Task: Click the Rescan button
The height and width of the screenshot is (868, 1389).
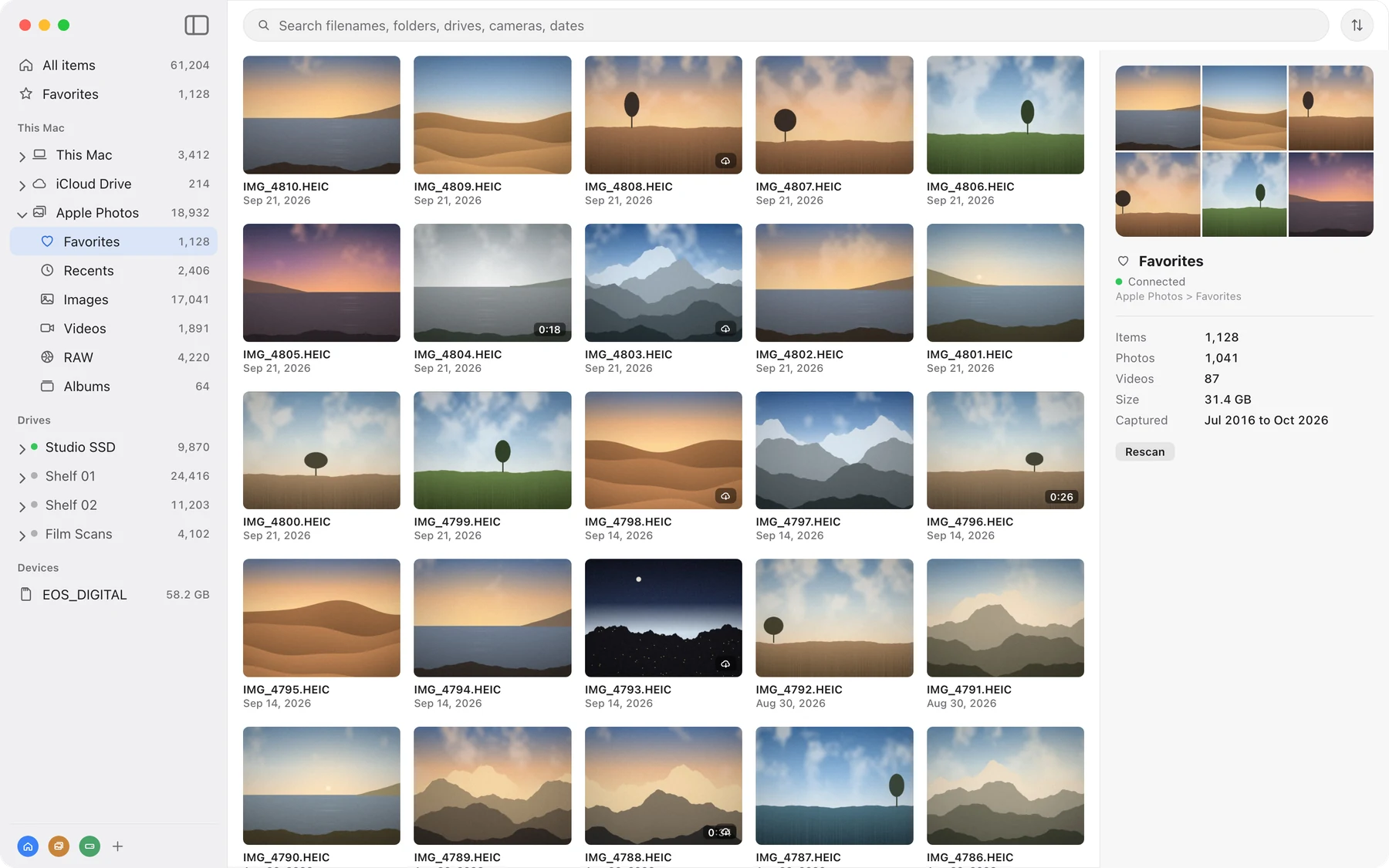Action: pyautogui.click(x=1144, y=452)
